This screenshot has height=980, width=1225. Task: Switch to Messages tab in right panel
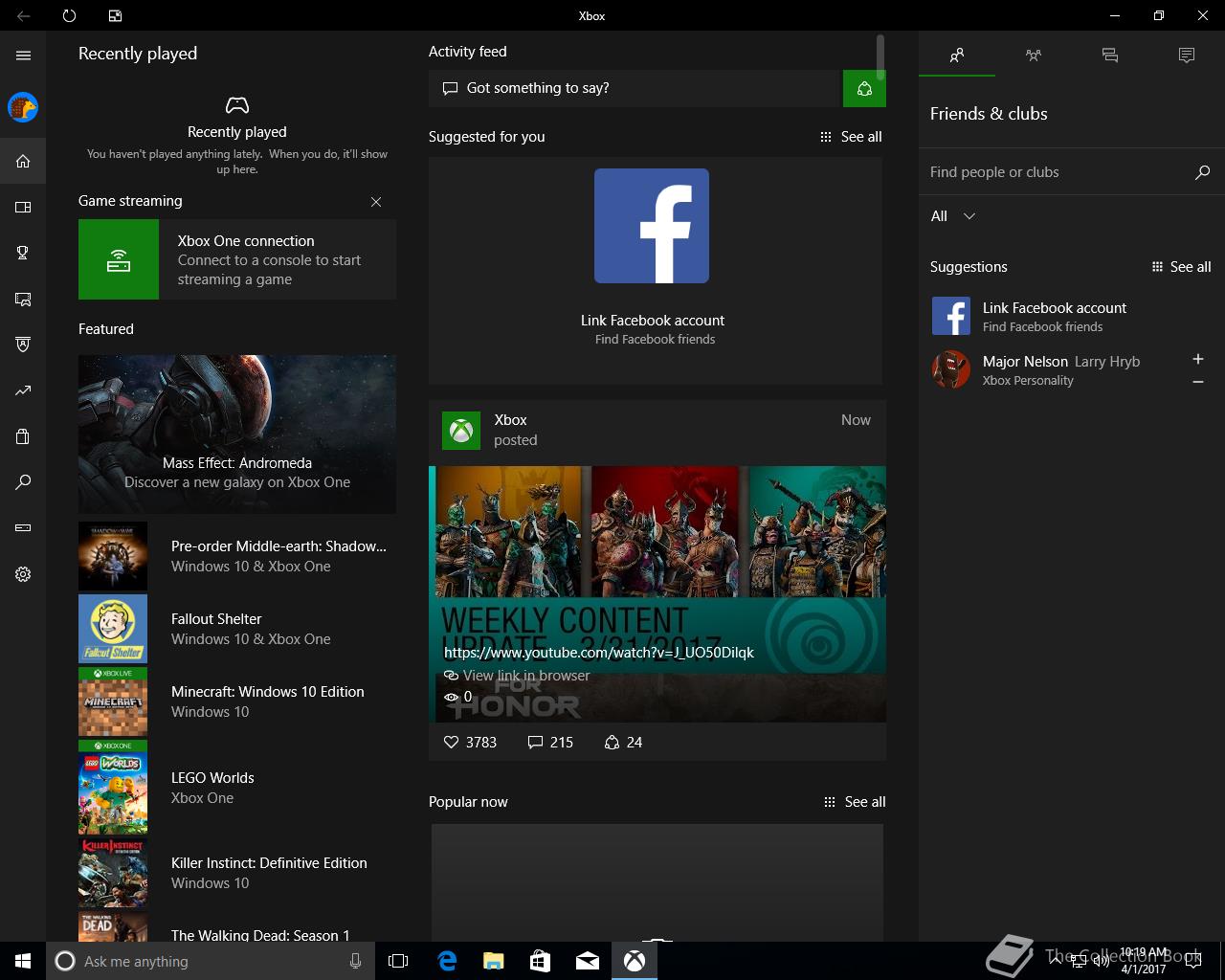tap(1110, 56)
